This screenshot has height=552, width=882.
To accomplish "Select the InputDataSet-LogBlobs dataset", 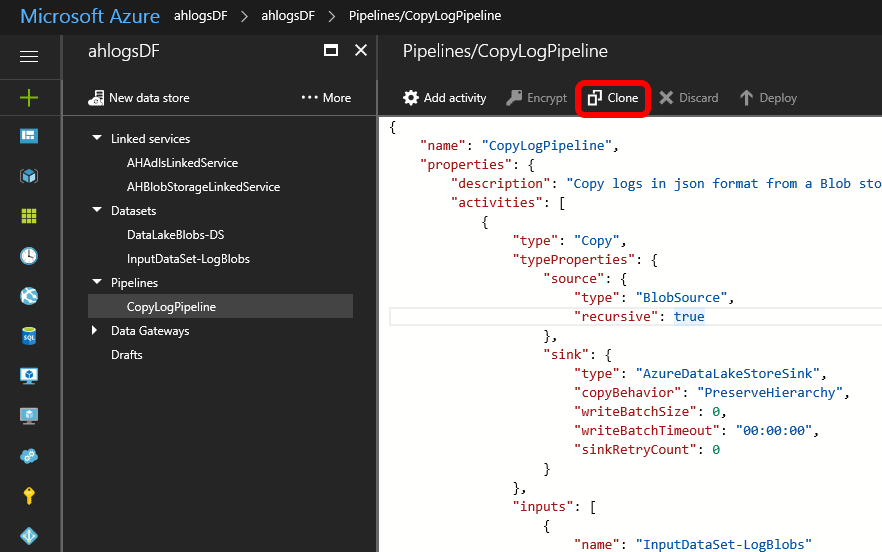I will tap(188, 259).
